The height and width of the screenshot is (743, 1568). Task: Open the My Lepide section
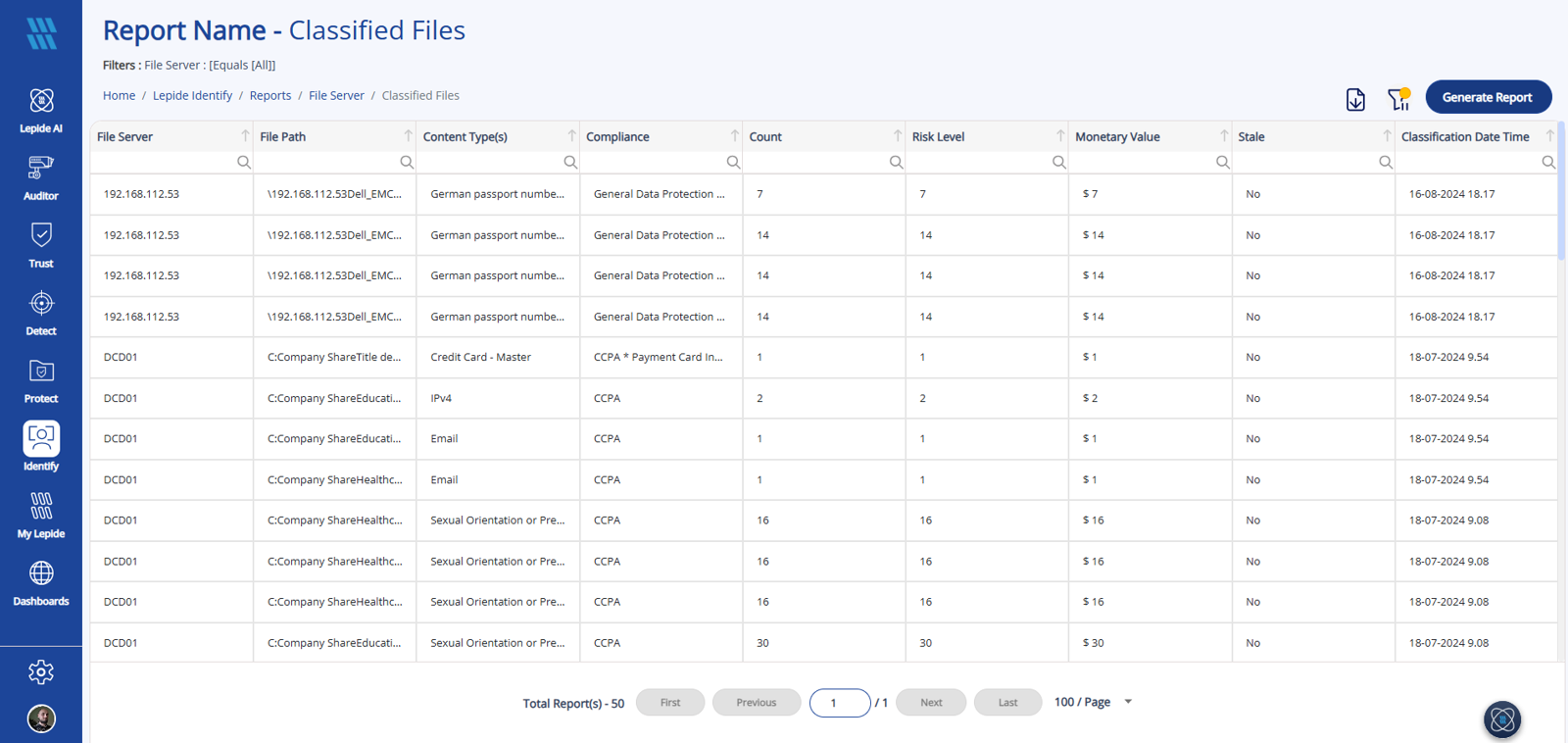coord(41,516)
